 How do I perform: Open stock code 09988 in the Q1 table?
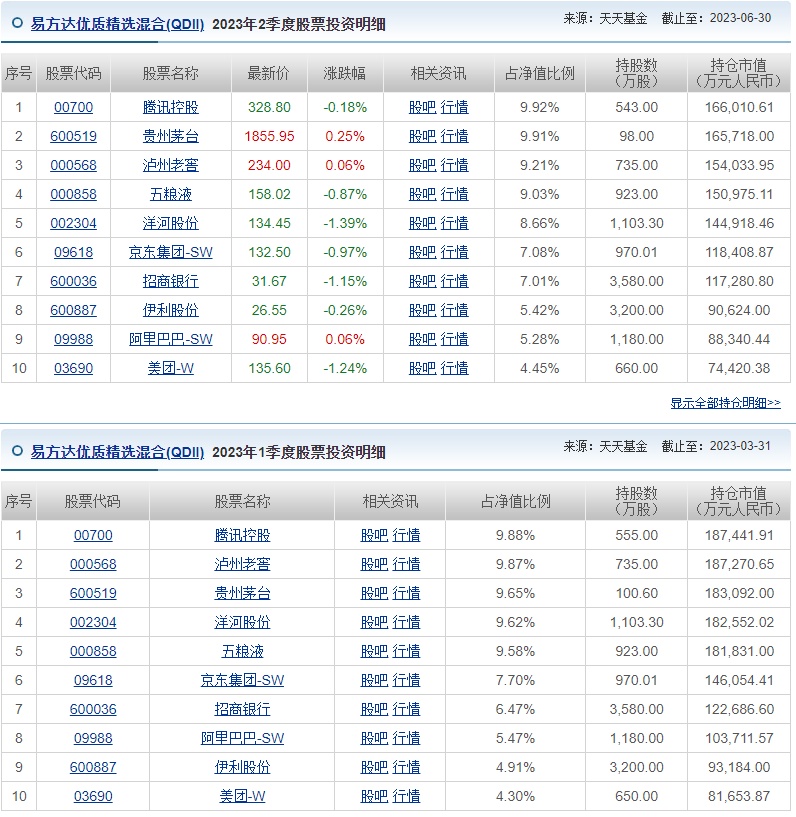click(93, 738)
